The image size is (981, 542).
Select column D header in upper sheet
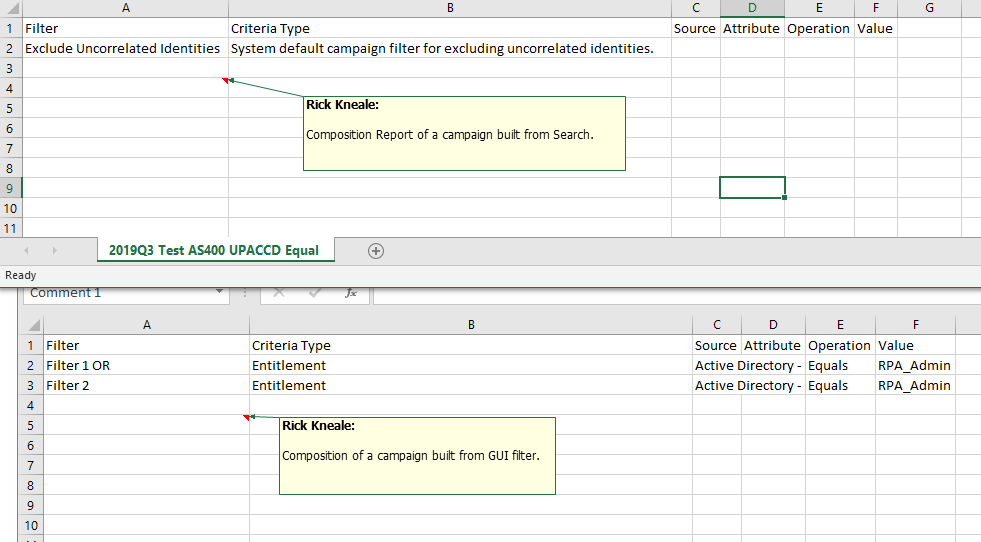tap(752, 8)
